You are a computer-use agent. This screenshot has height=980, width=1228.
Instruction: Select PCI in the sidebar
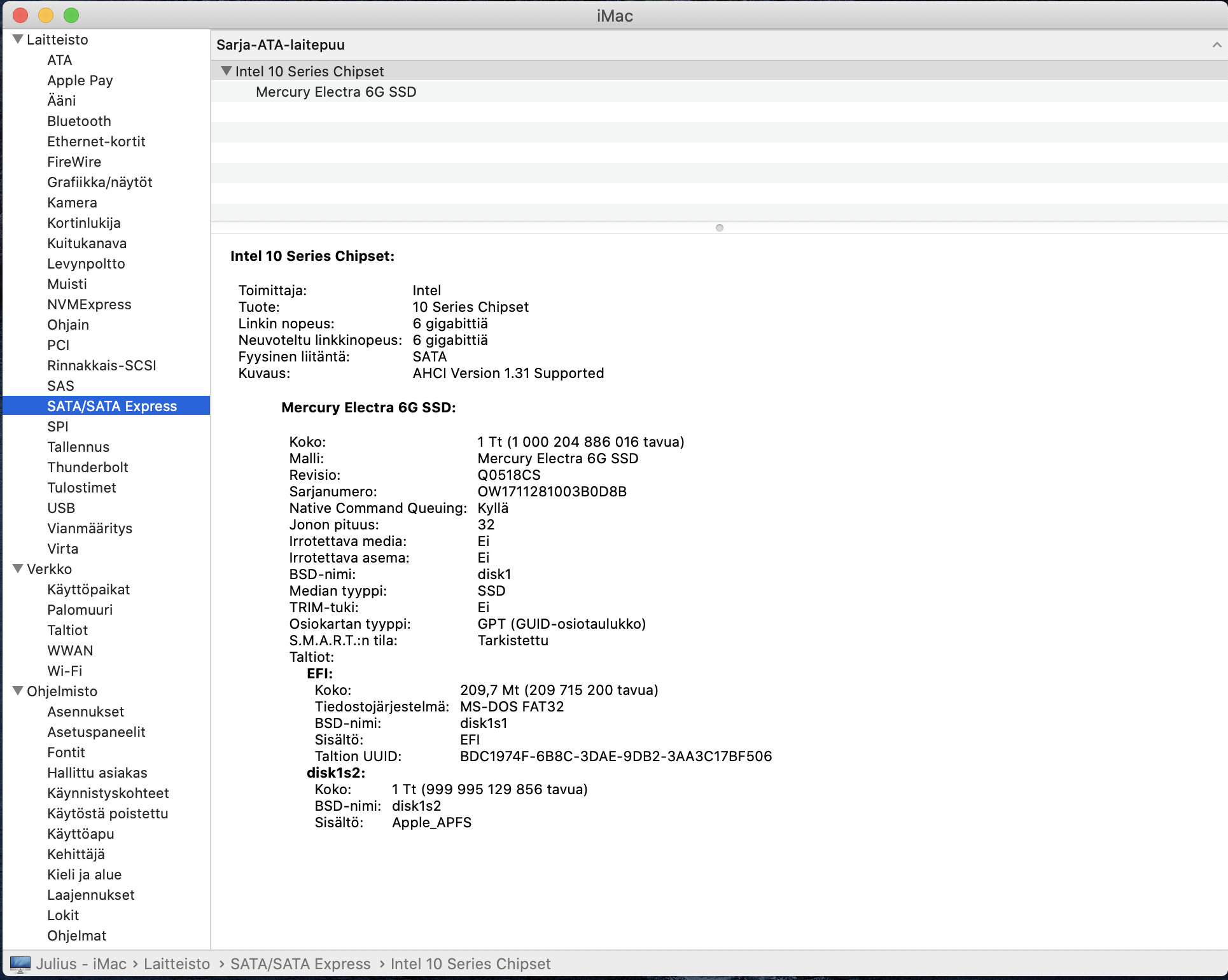pos(59,345)
